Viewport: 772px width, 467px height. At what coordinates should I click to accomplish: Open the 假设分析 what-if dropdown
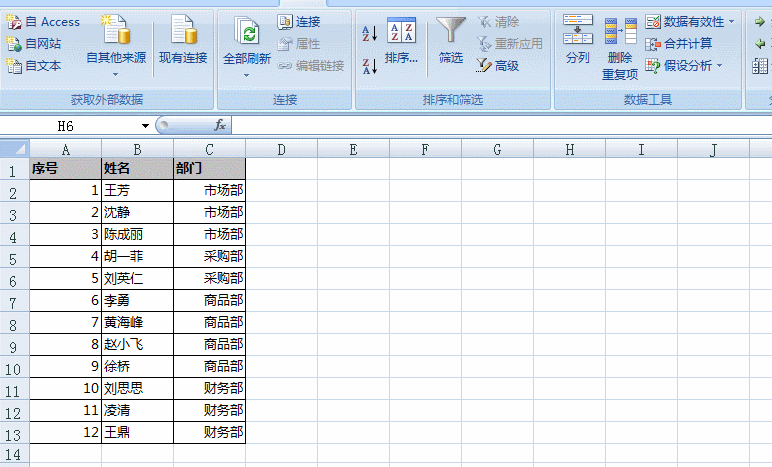[x=719, y=66]
